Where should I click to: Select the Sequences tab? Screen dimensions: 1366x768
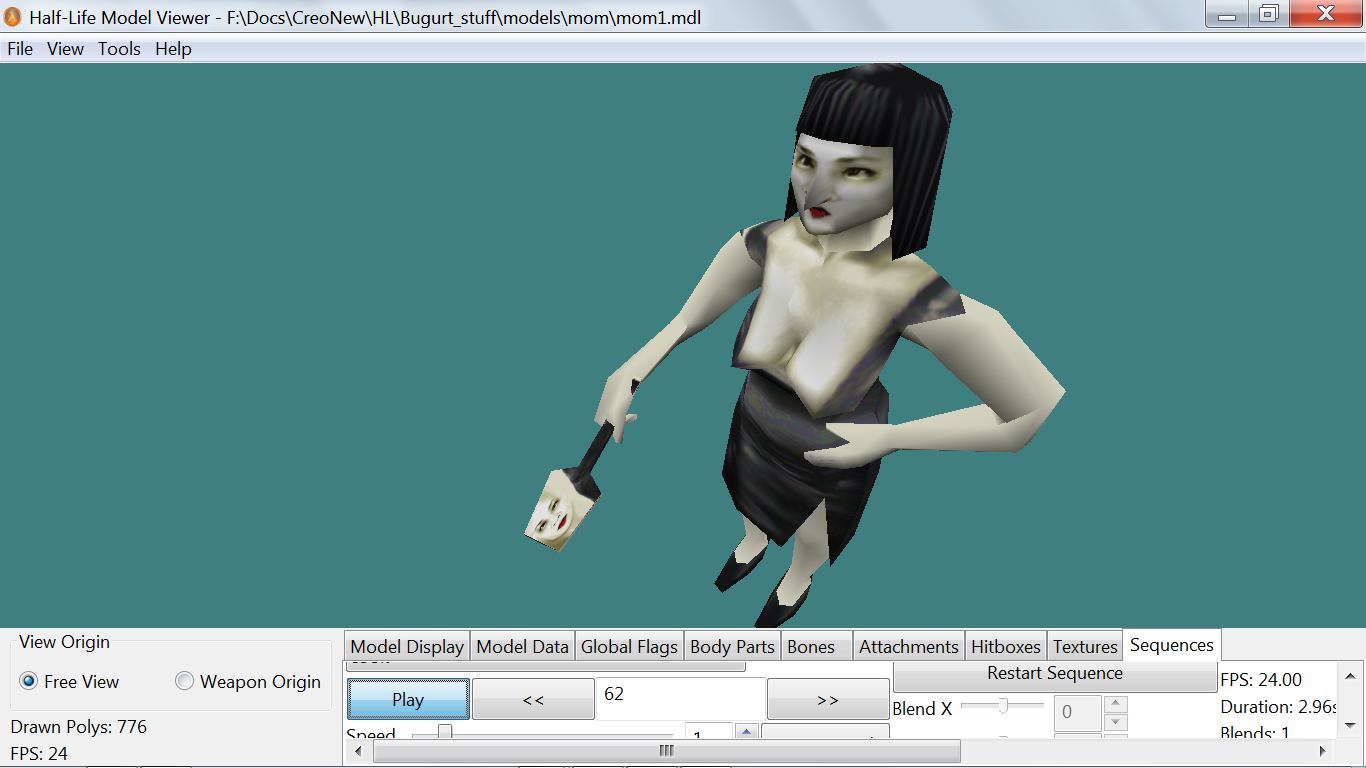pos(1172,645)
